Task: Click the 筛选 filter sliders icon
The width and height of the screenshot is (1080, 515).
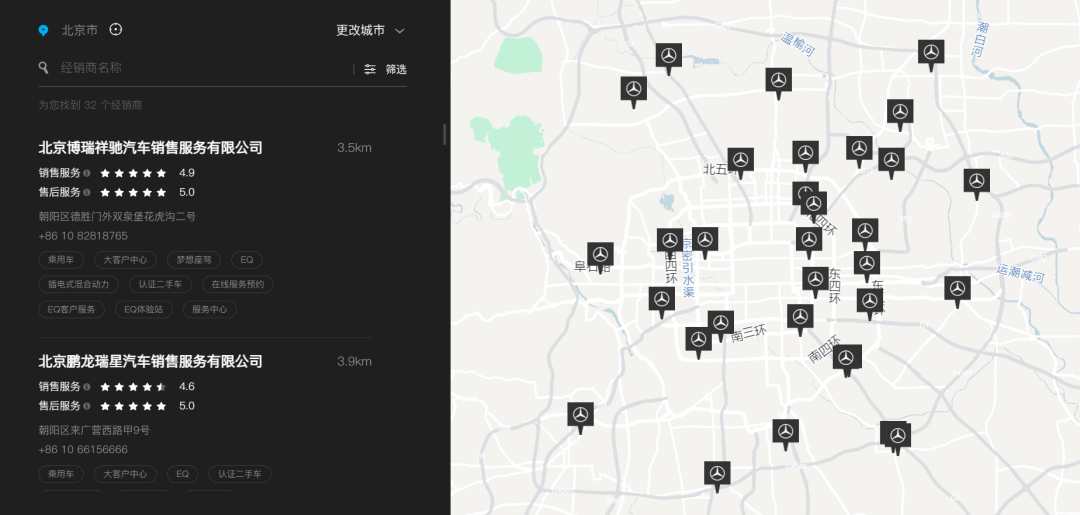Action: point(370,69)
